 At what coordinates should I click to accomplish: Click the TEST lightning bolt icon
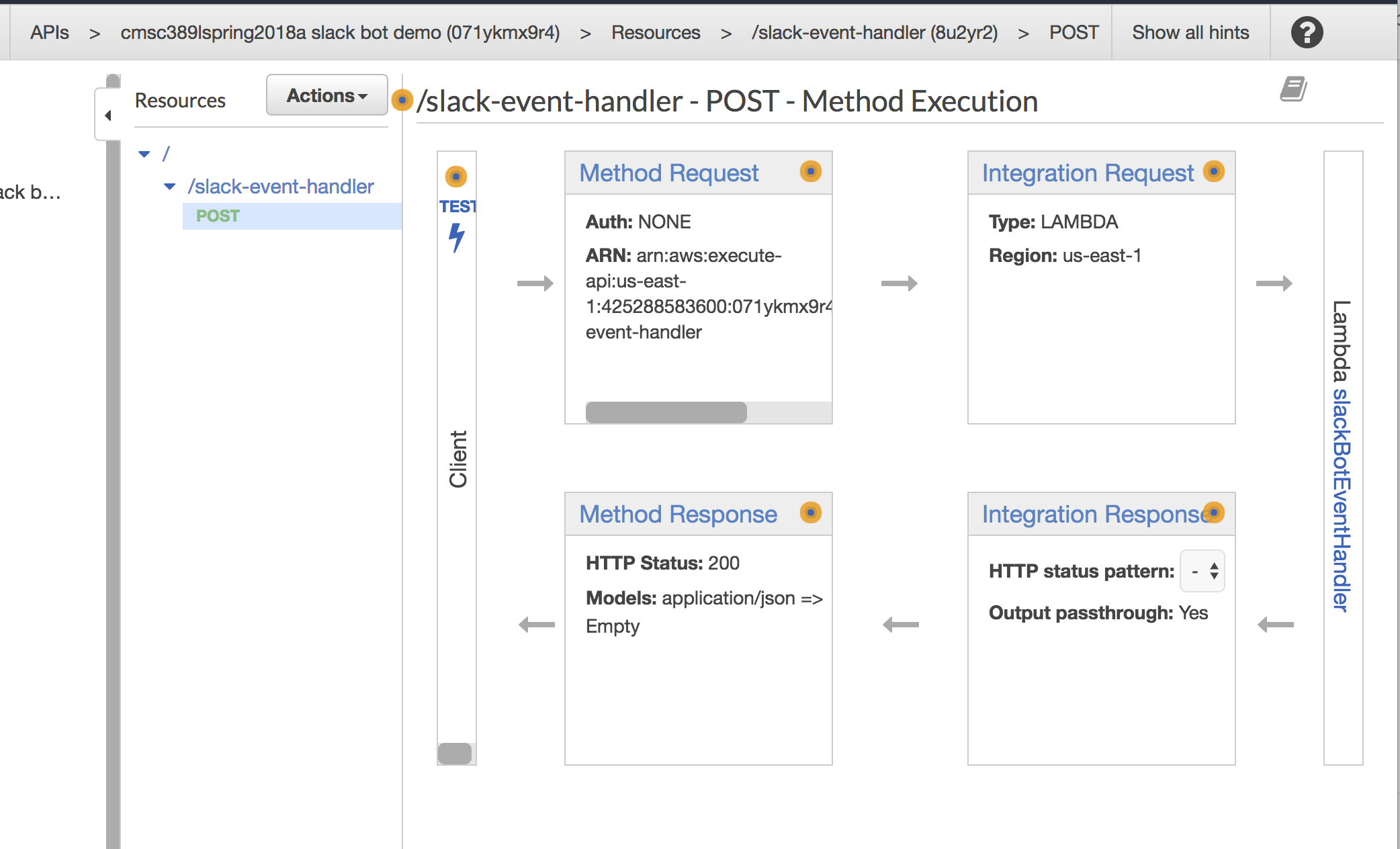tap(457, 236)
